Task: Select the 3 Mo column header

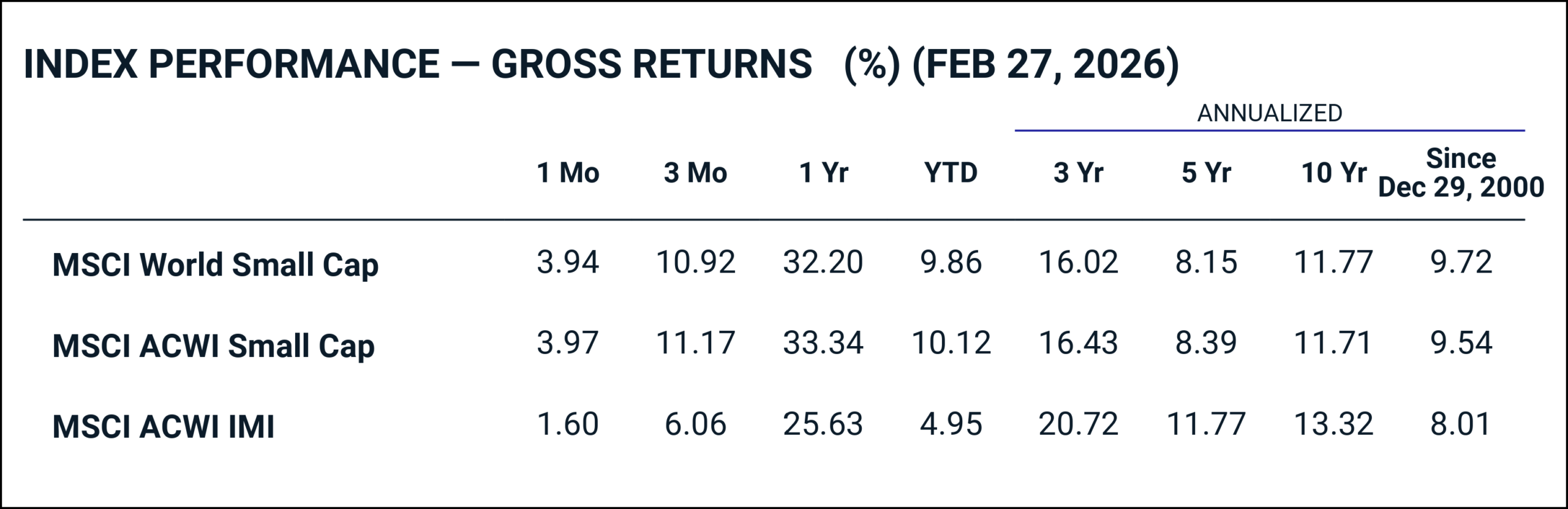Action: click(x=695, y=173)
